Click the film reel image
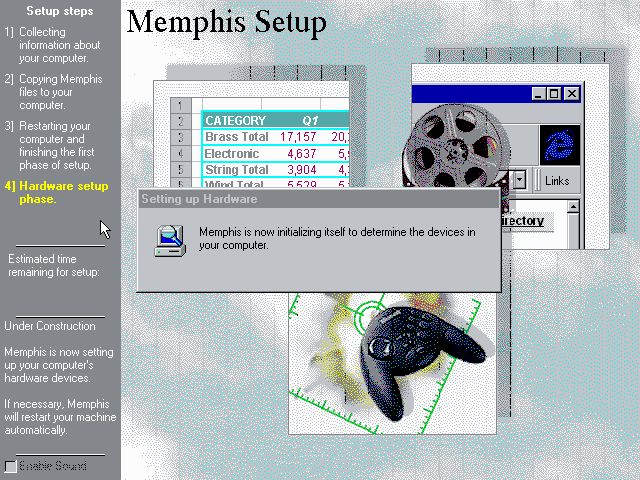This screenshot has height=480, width=640. (456, 148)
